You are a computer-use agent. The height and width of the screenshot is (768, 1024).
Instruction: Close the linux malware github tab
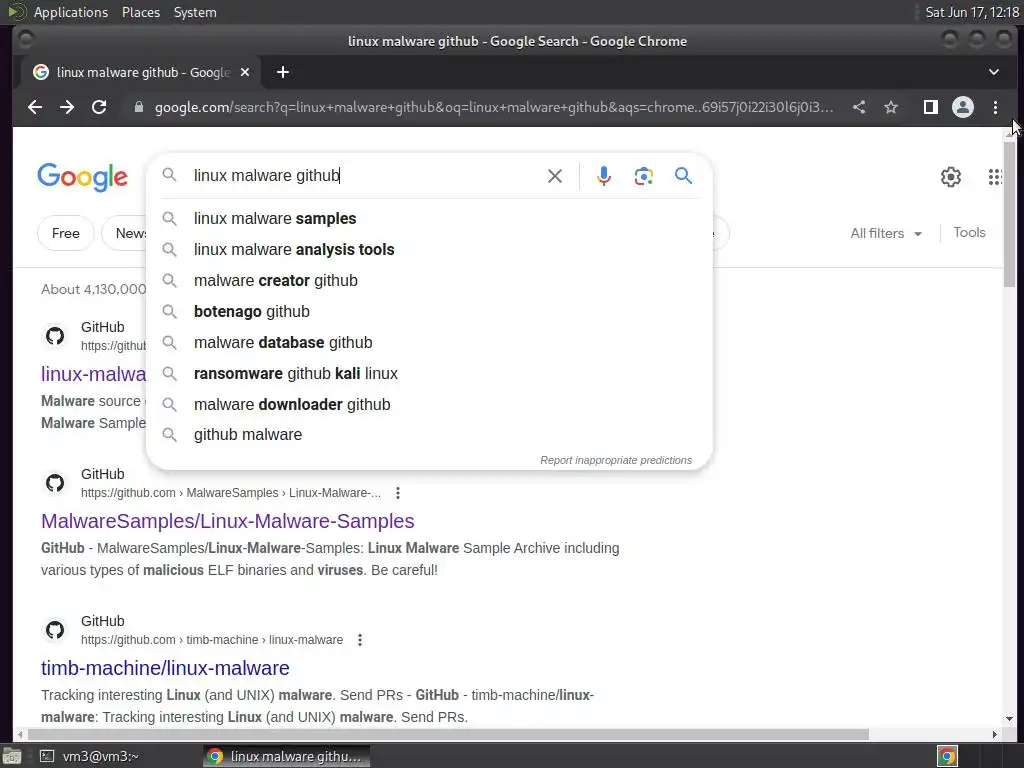click(245, 72)
